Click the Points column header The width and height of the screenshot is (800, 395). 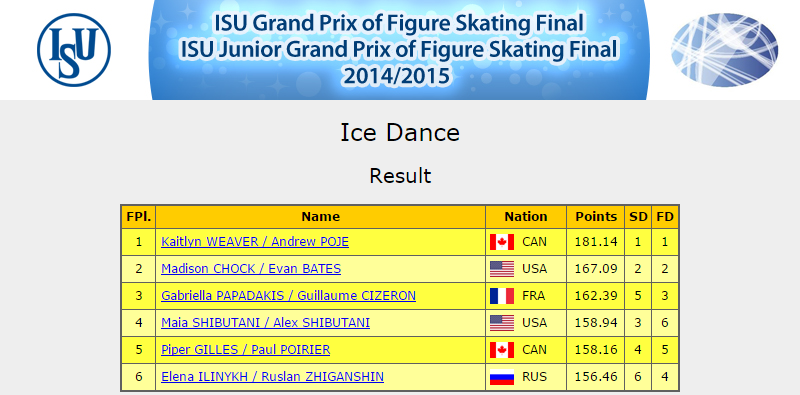click(596, 217)
